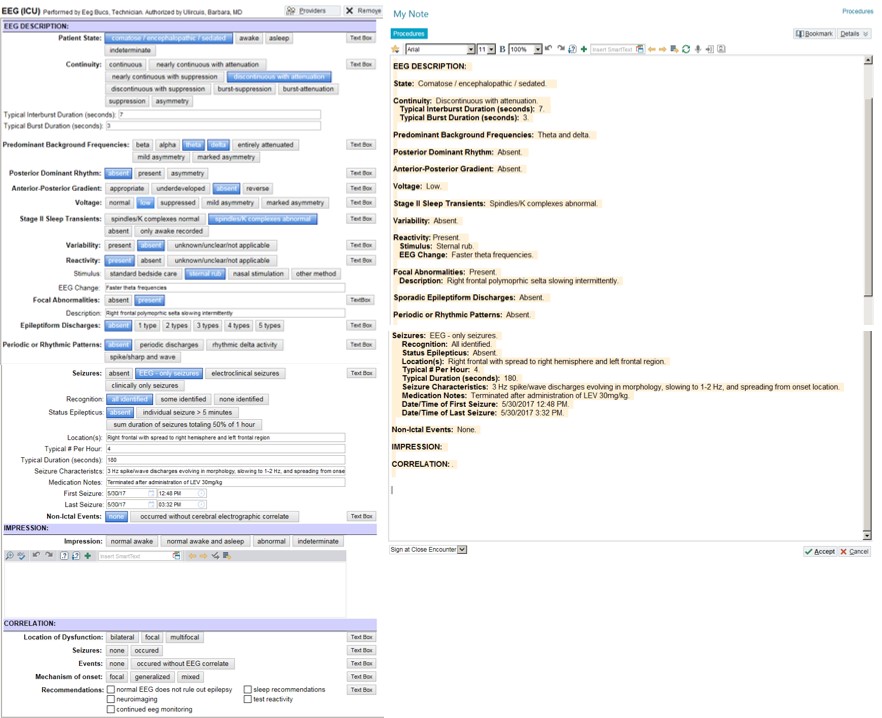Click the green refresh icon in note toolbar
Image resolution: width=882 pixels, height=718 pixels.
click(x=686, y=49)
